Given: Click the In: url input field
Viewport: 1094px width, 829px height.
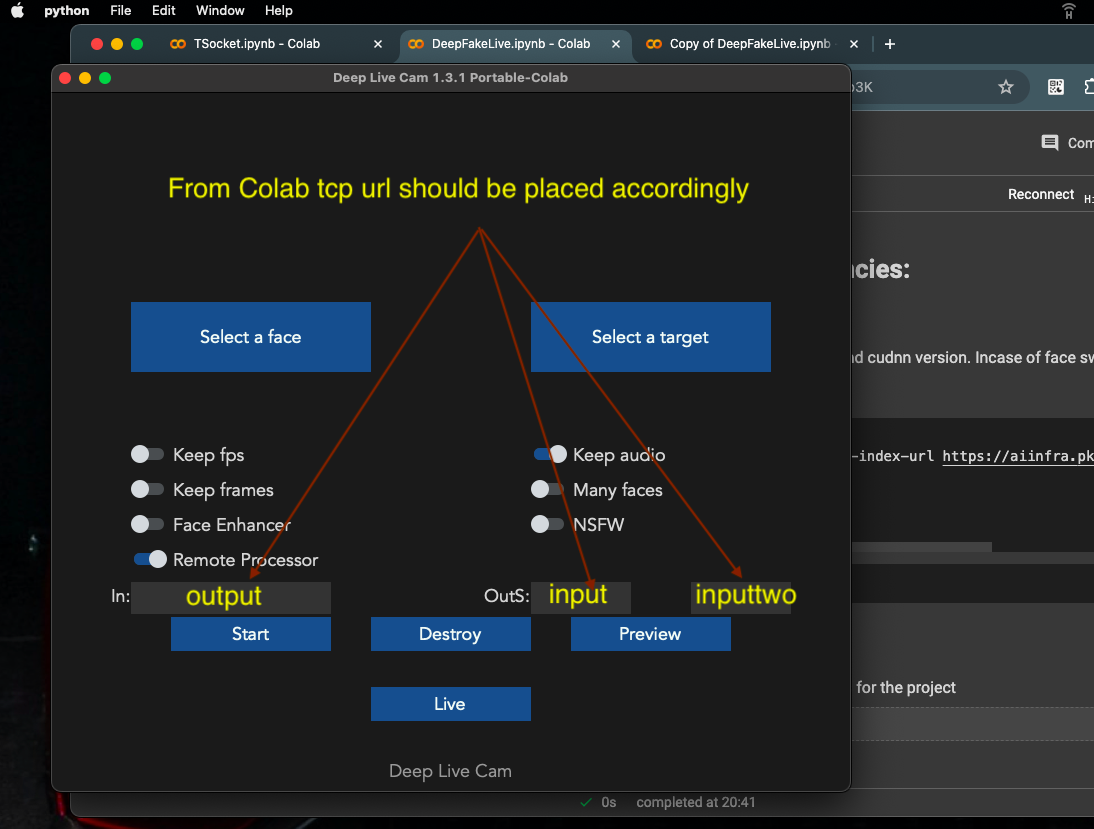Looking at the screenshot, I should pyautogui.click(x=231, y=597).
